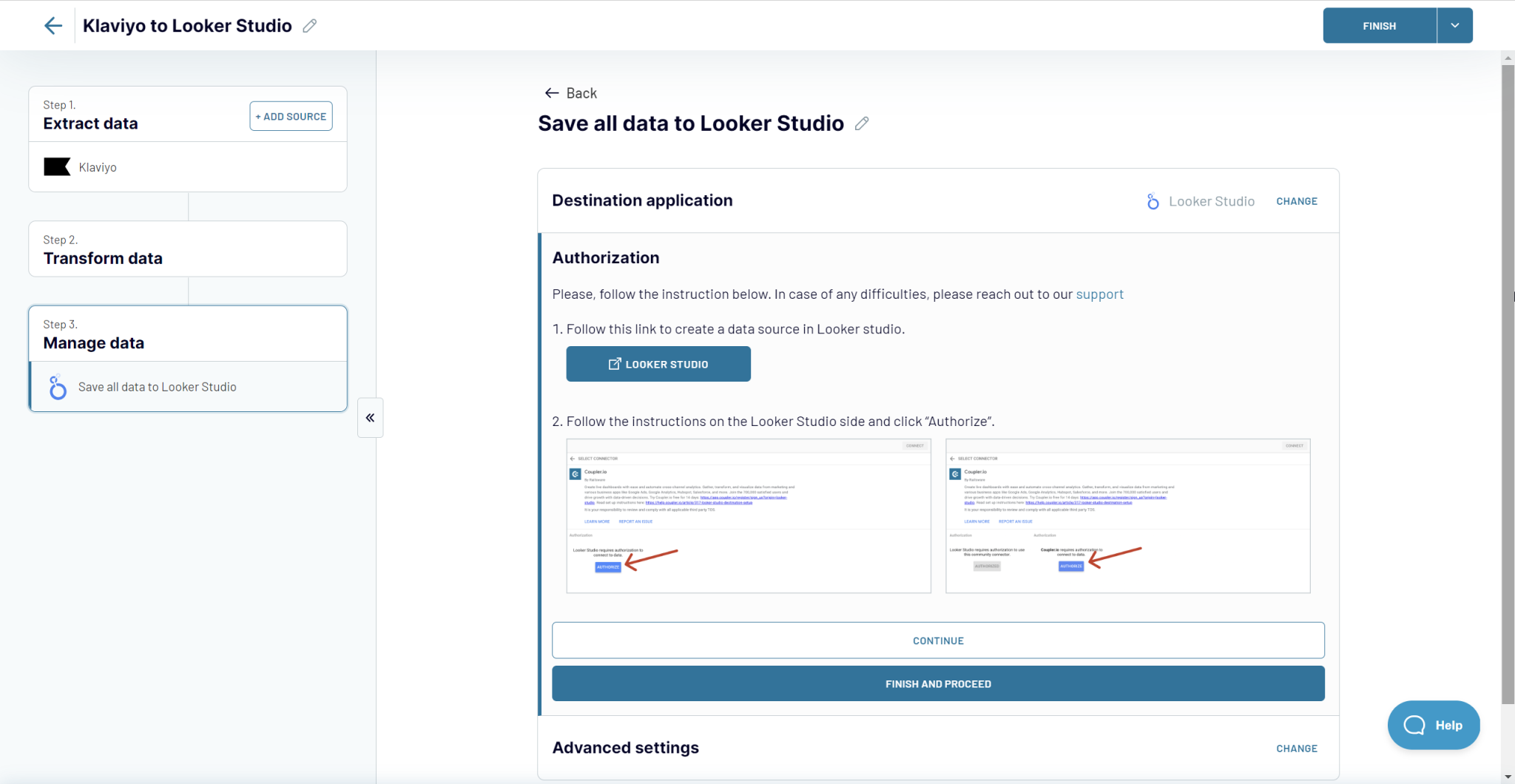Click the pencil icon beside the flow title
Viewport: 1515px width, 784px height.
(310, 25)
